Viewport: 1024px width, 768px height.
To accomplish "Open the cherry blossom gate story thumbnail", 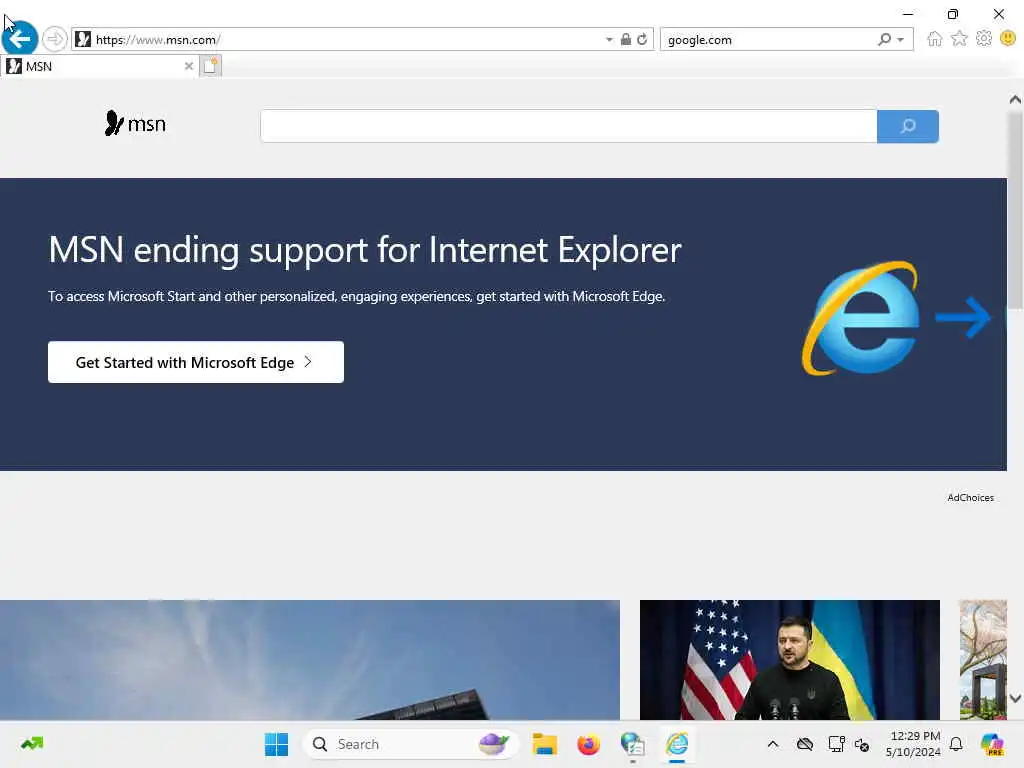I will pos(983,660).
